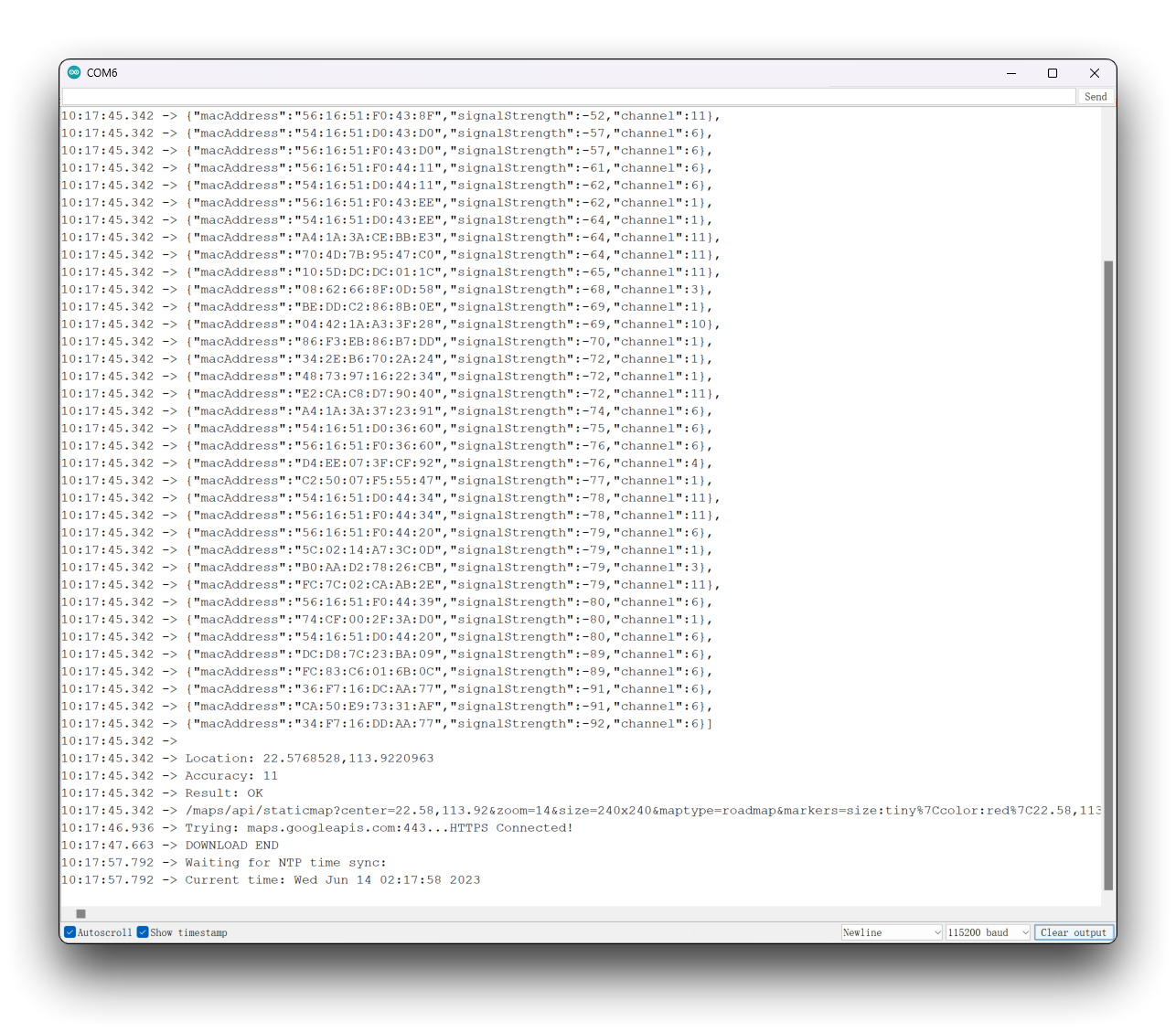Click the line with macAddress CA:50:E9:73:31:AF
The height and width of the screenshot is (1032, 1176).
coord(387,707)
